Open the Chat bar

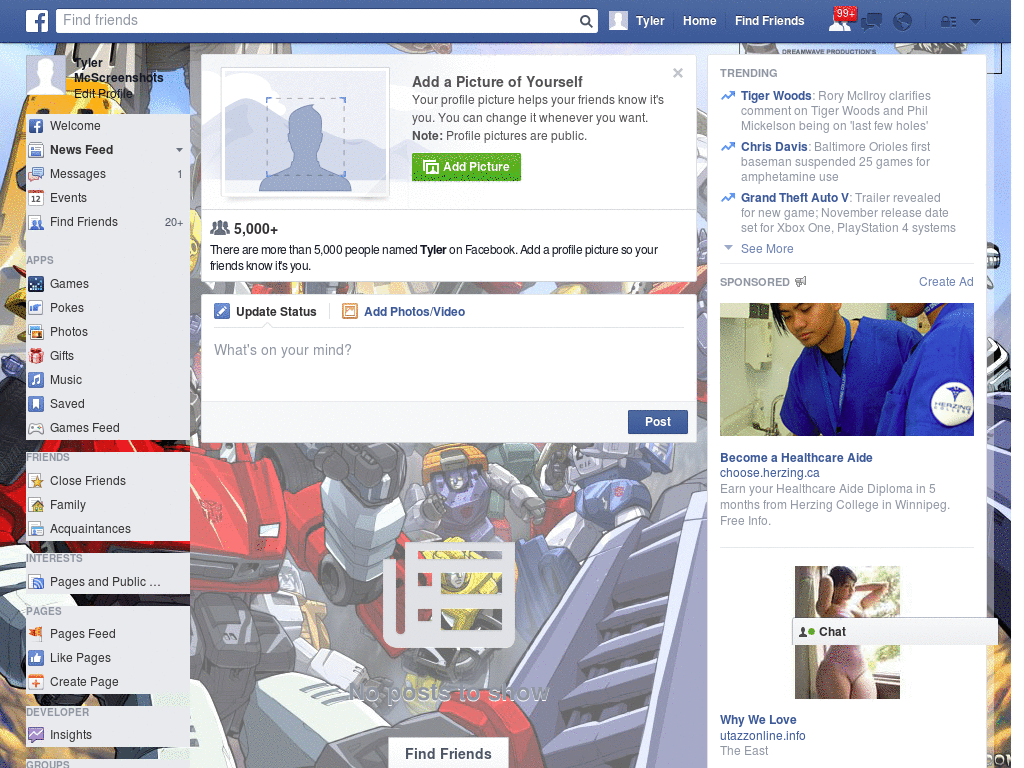pyautogui.click(x=895, y=632)
